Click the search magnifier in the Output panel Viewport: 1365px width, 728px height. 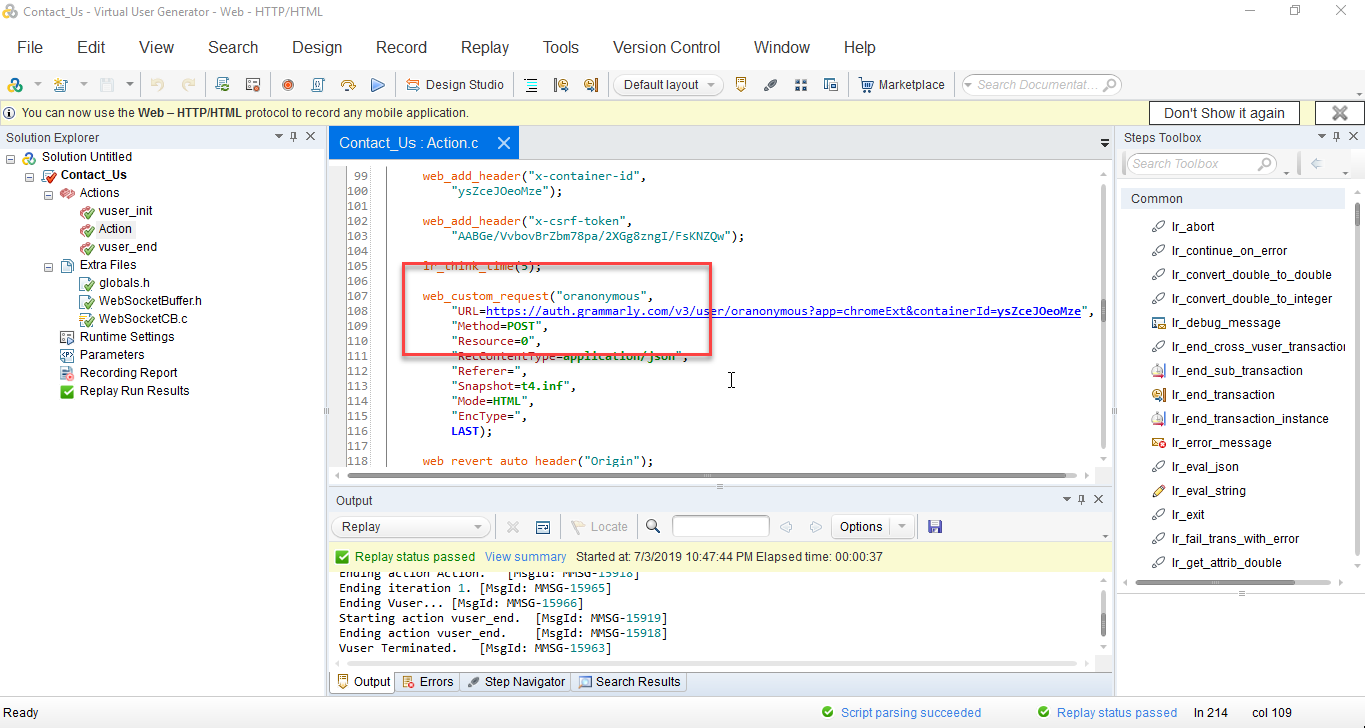coord(653,527)
